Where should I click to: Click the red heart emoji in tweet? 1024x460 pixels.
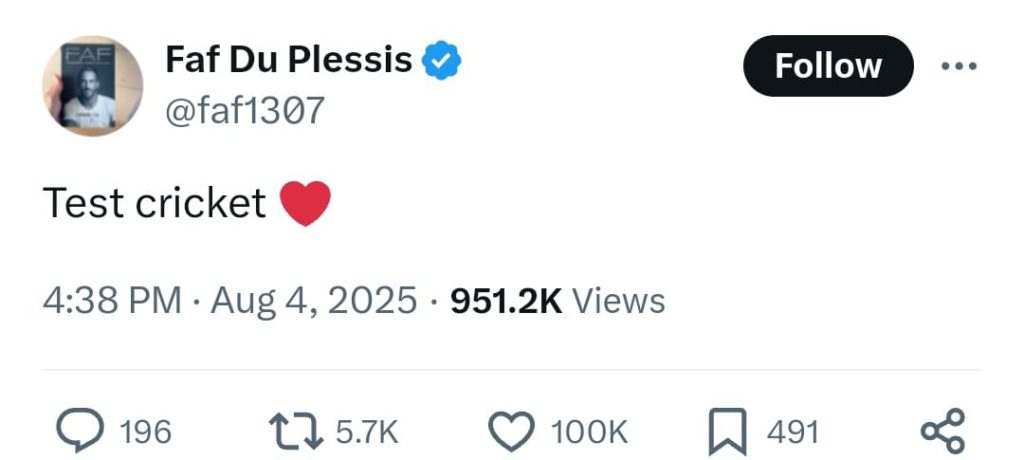pyautogui.click(x=304, y=204)
